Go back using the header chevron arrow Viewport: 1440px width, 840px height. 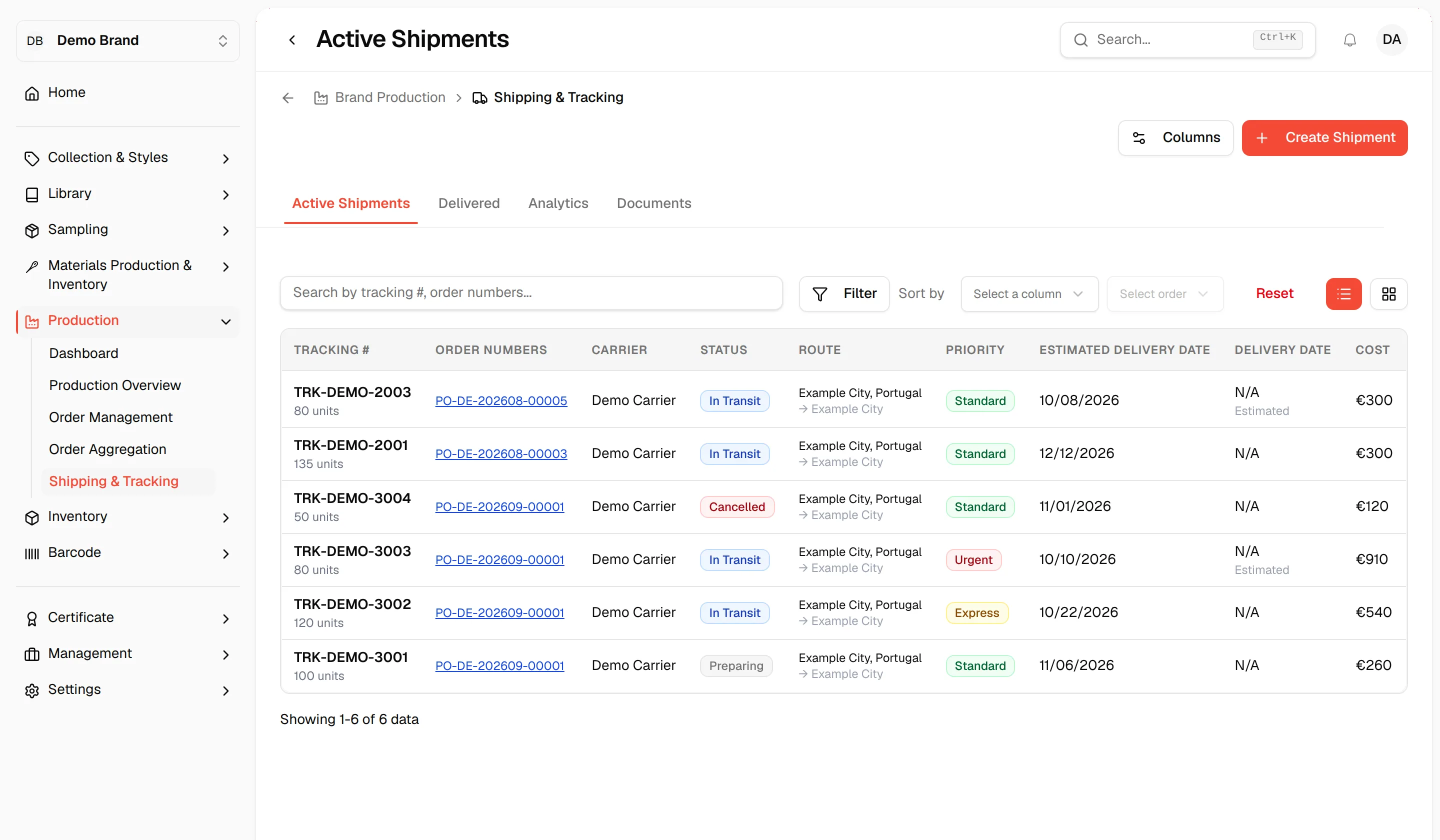pyautogui.click(x=292, y=40)
